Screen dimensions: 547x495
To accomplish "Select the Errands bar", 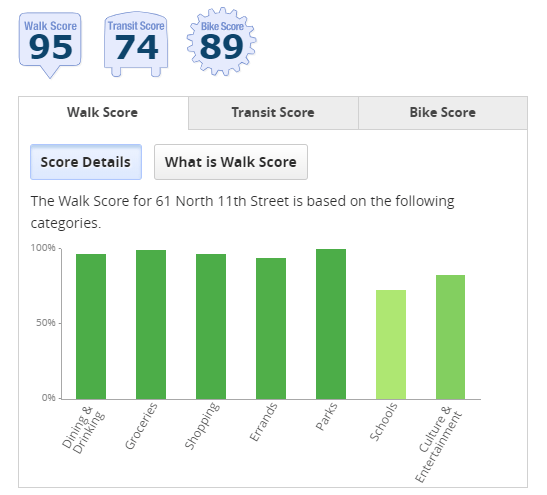I will click(271, 329).
